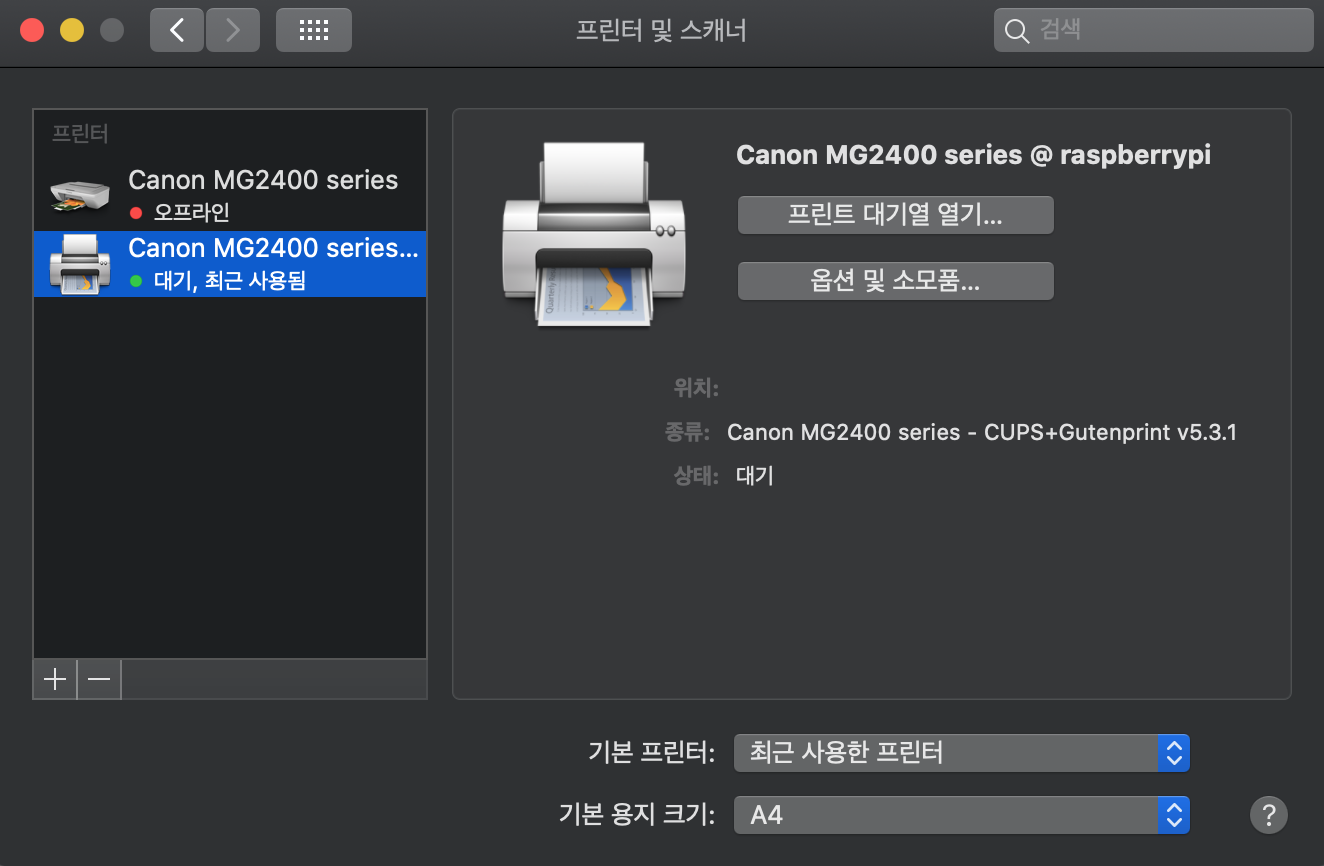Open the print queue with 프린트 대기열 열기
The height and width of the screenshot is (866, 1324).
pos(896,215)
